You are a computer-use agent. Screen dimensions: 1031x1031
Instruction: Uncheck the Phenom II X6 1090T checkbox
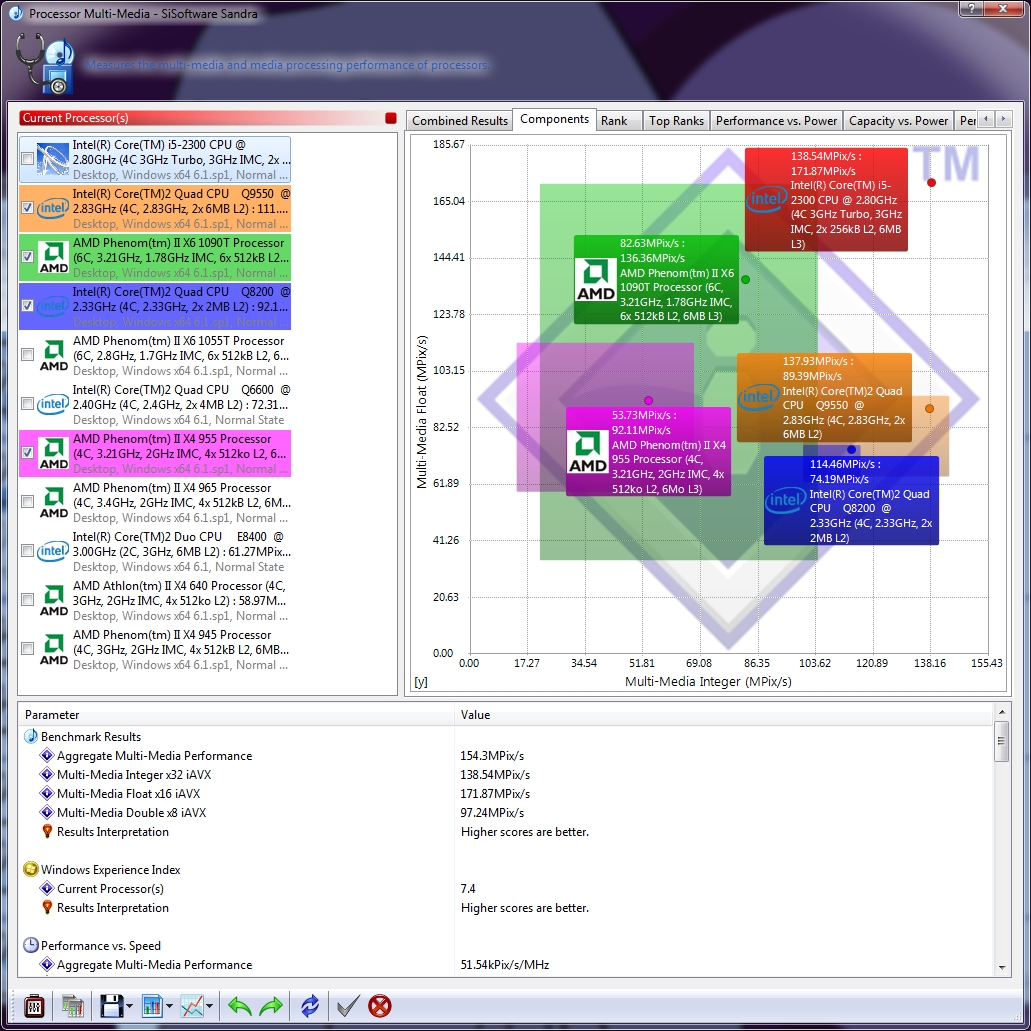pos(28,256)
